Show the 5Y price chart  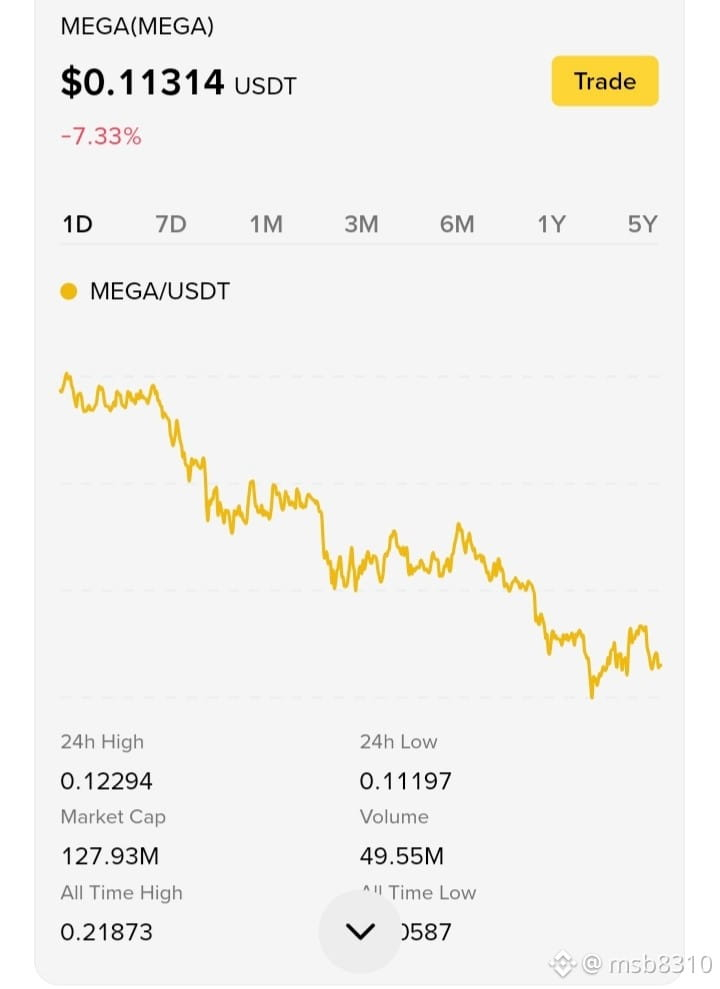pyautogui.click(x=642, y=224)
